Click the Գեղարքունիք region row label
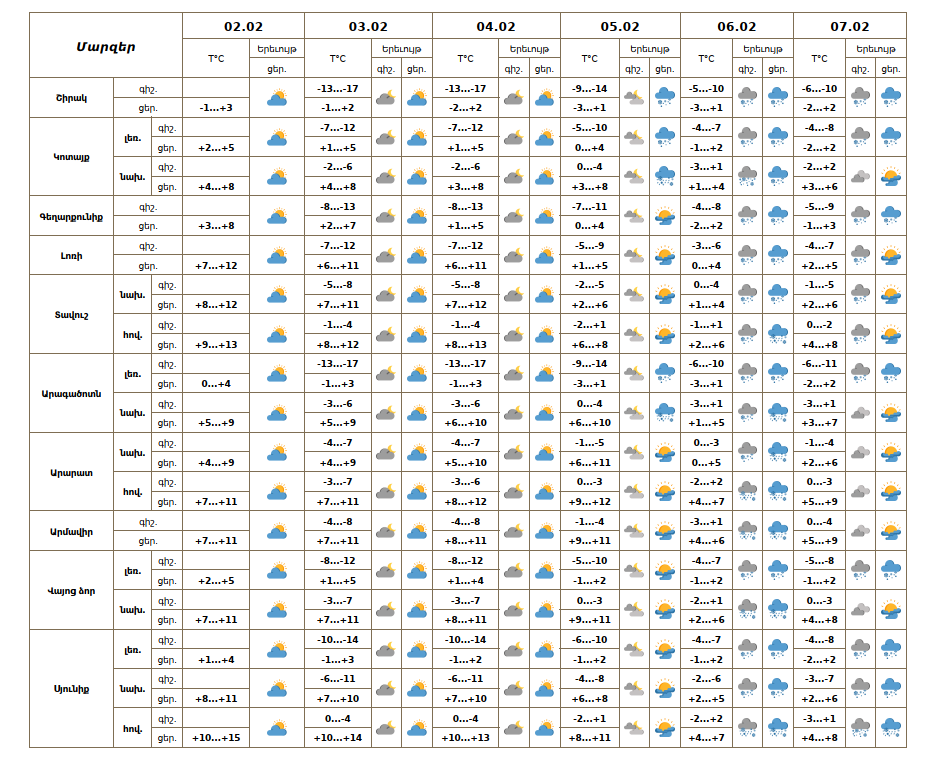The image size is (930, 762). 72,216
